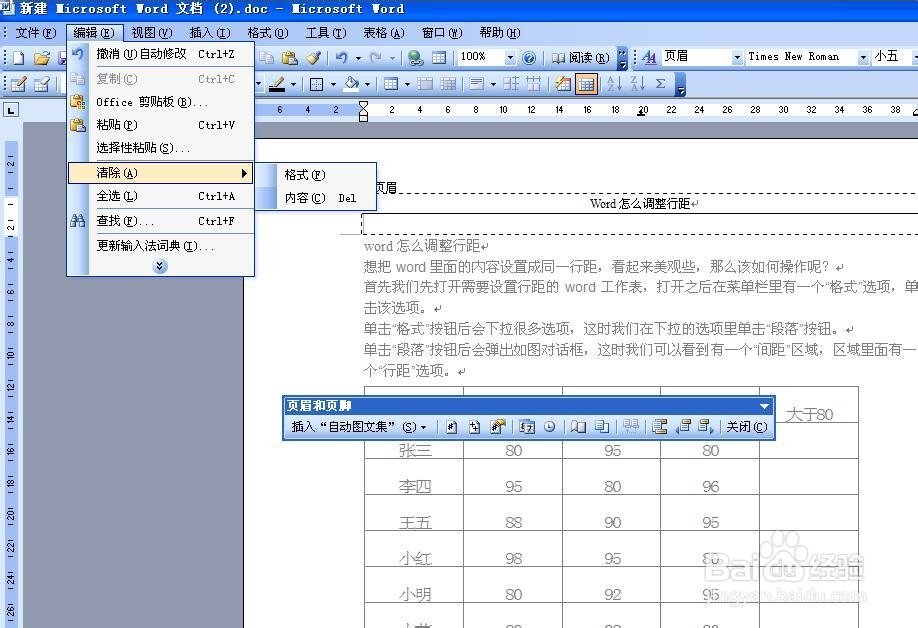918x628 pixels.
Task: Open the Times New Roman font dropdown
Action: pos(864,57)
